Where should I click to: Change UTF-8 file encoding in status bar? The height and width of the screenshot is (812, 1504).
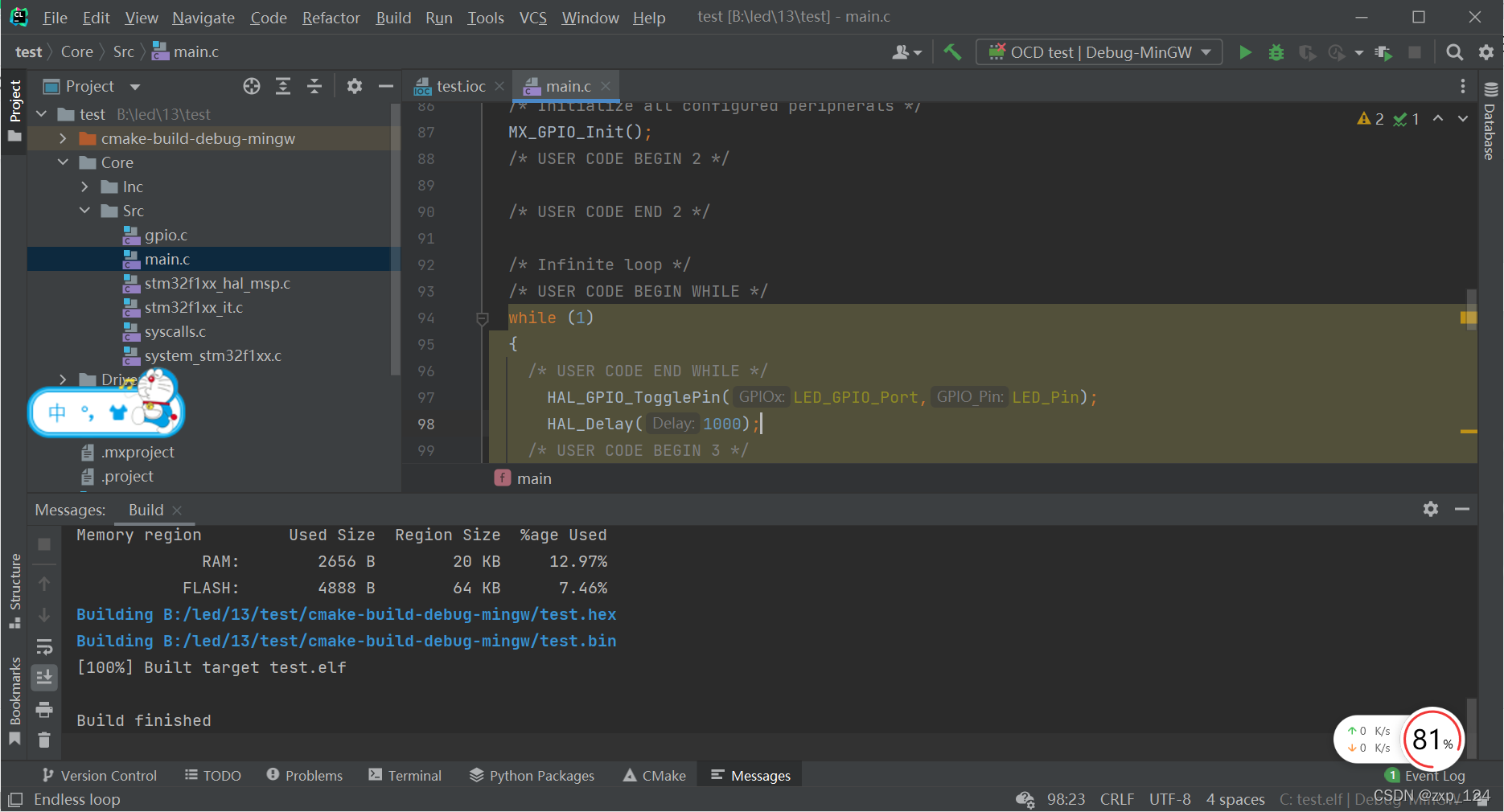(1169, 799)
